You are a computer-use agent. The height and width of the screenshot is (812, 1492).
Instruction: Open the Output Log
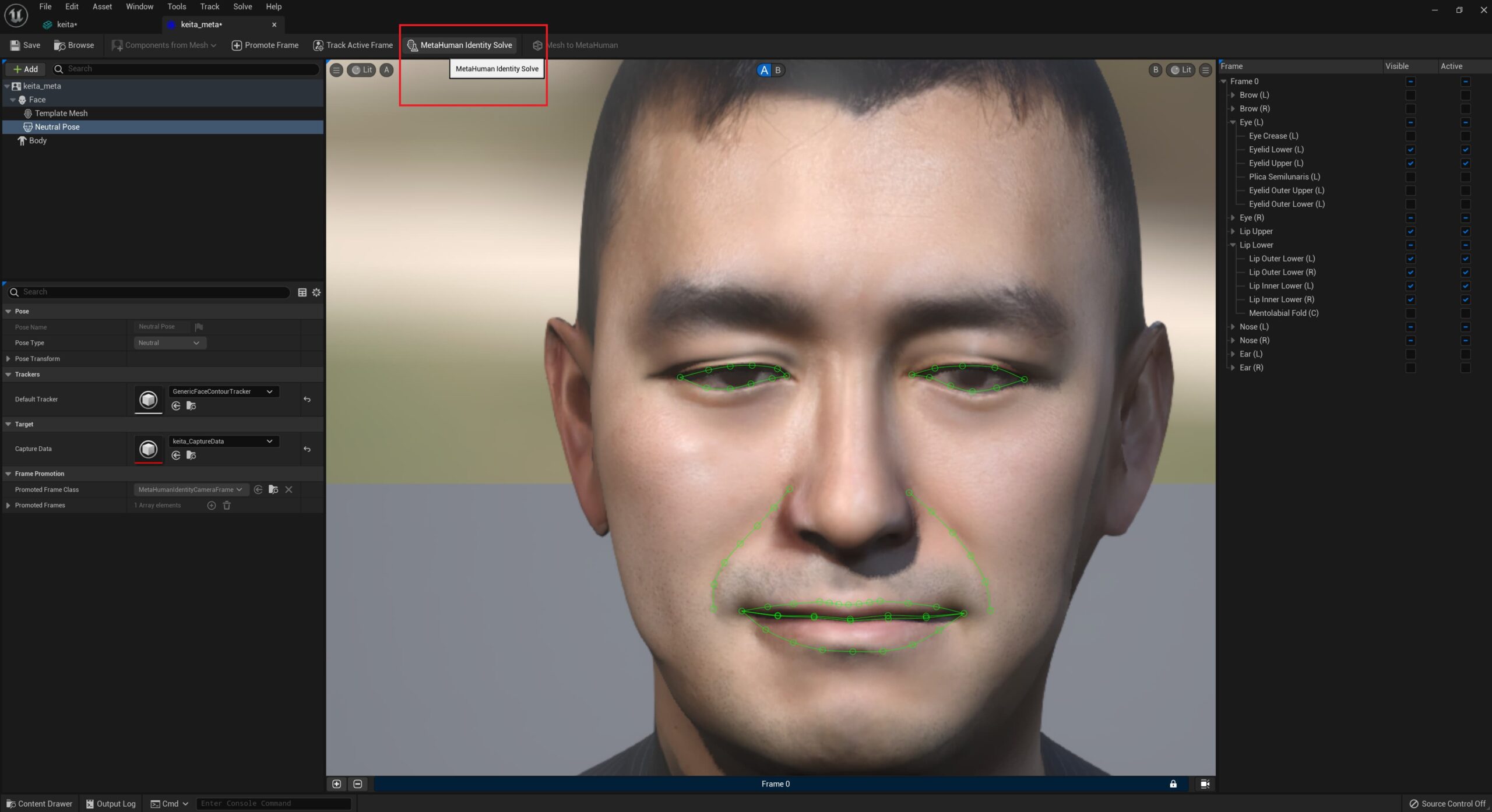111,804
